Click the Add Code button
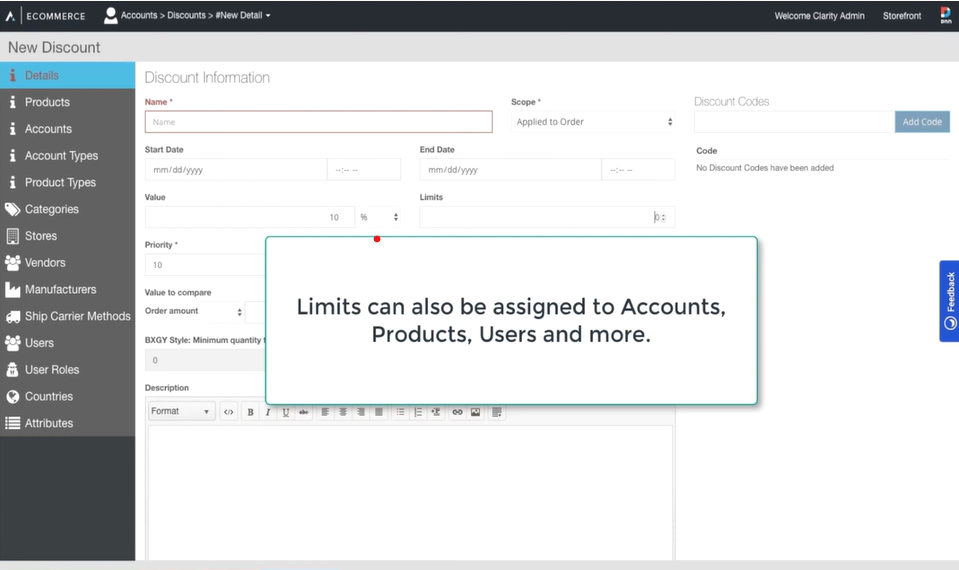 [922, 122]
